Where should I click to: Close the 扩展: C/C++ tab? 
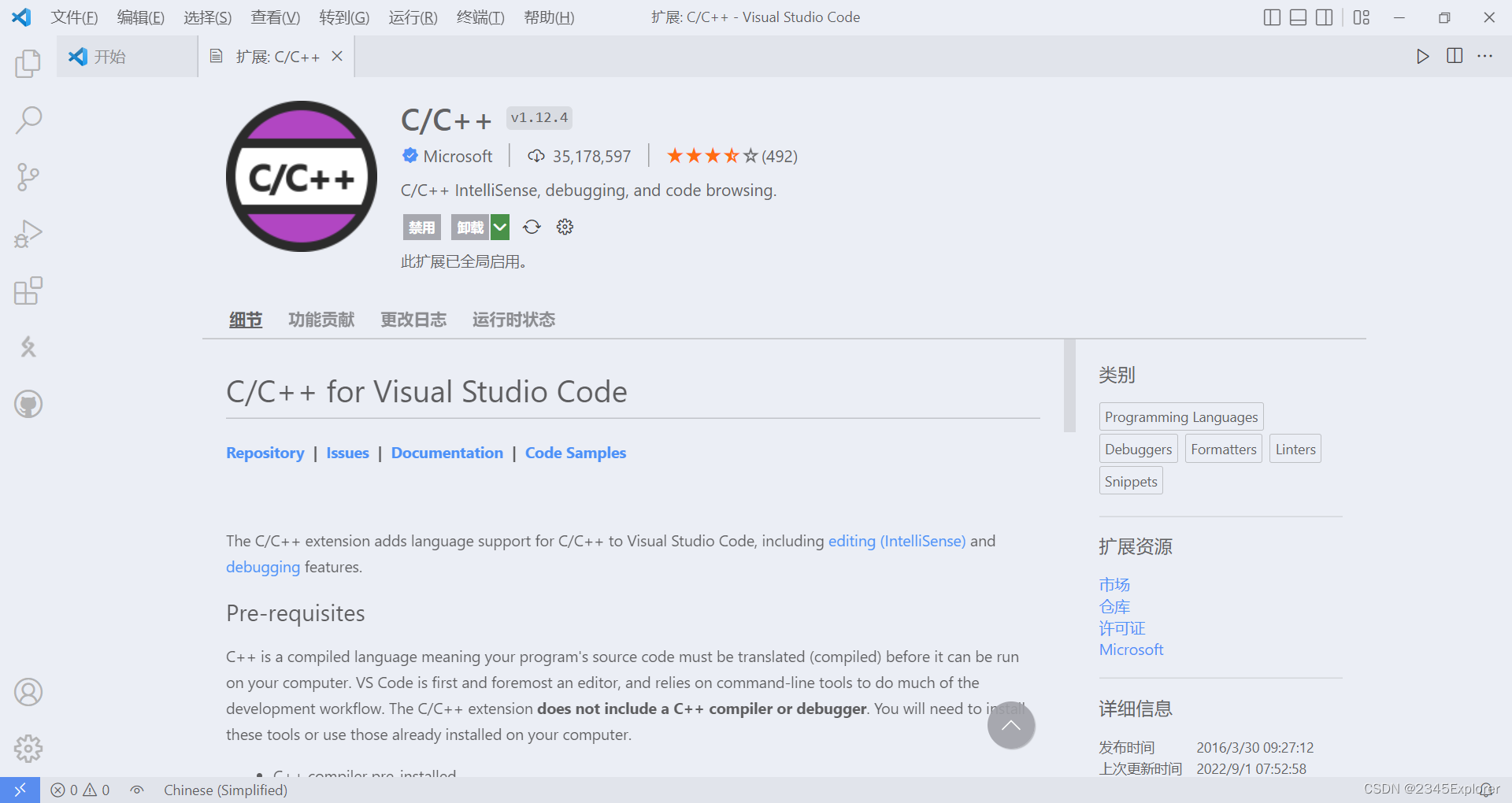337,56
